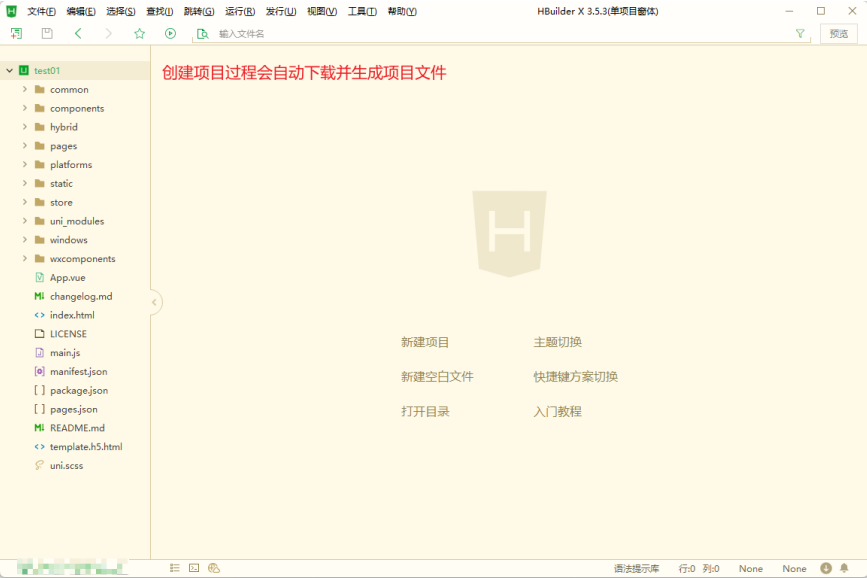The width and height of the screenshot is (867, 578).
Task: Click the code icon beside index.html
Action: point(39,315)
